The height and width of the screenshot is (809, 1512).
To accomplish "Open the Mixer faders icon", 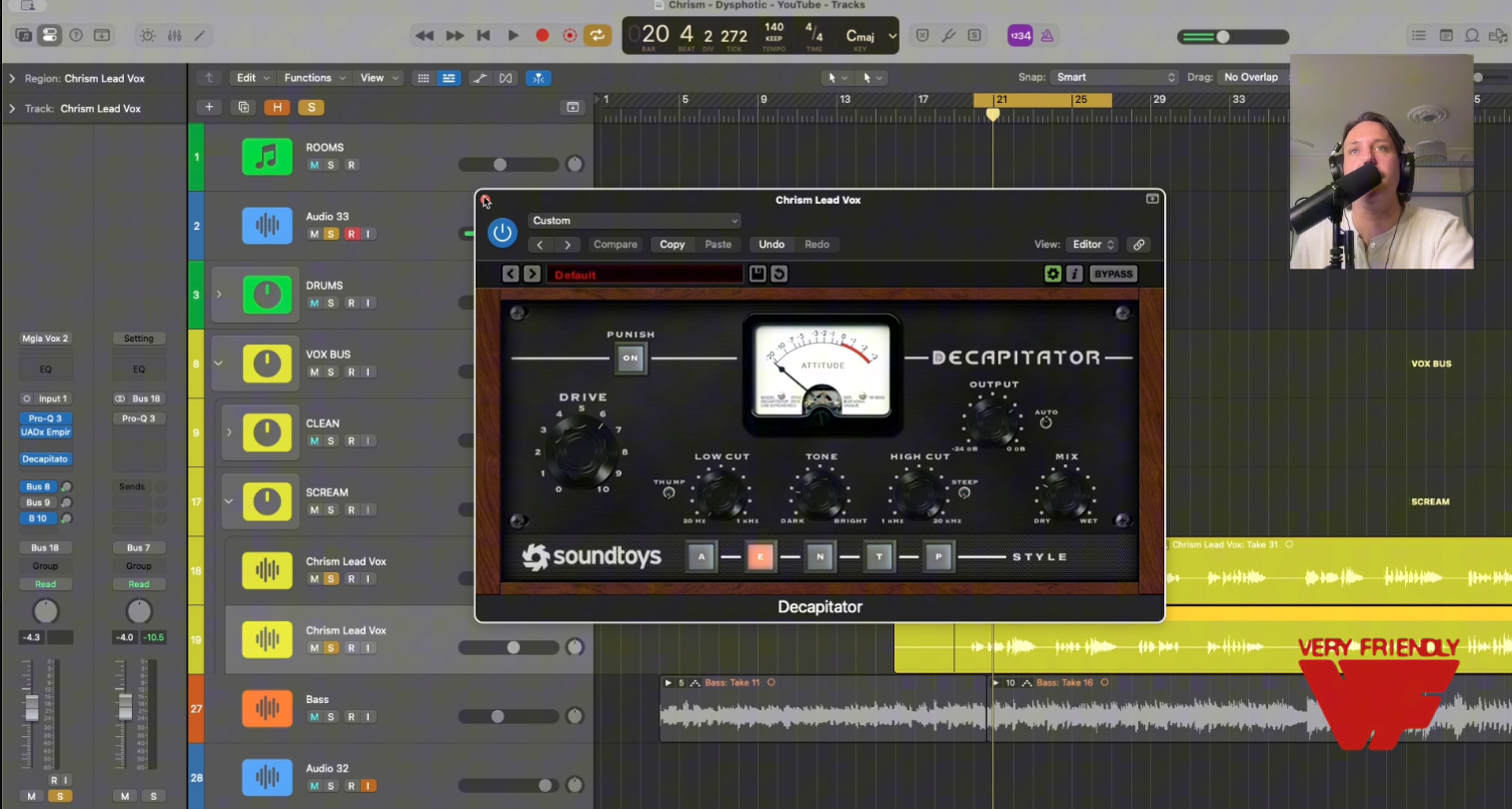I will click(174, 35).
